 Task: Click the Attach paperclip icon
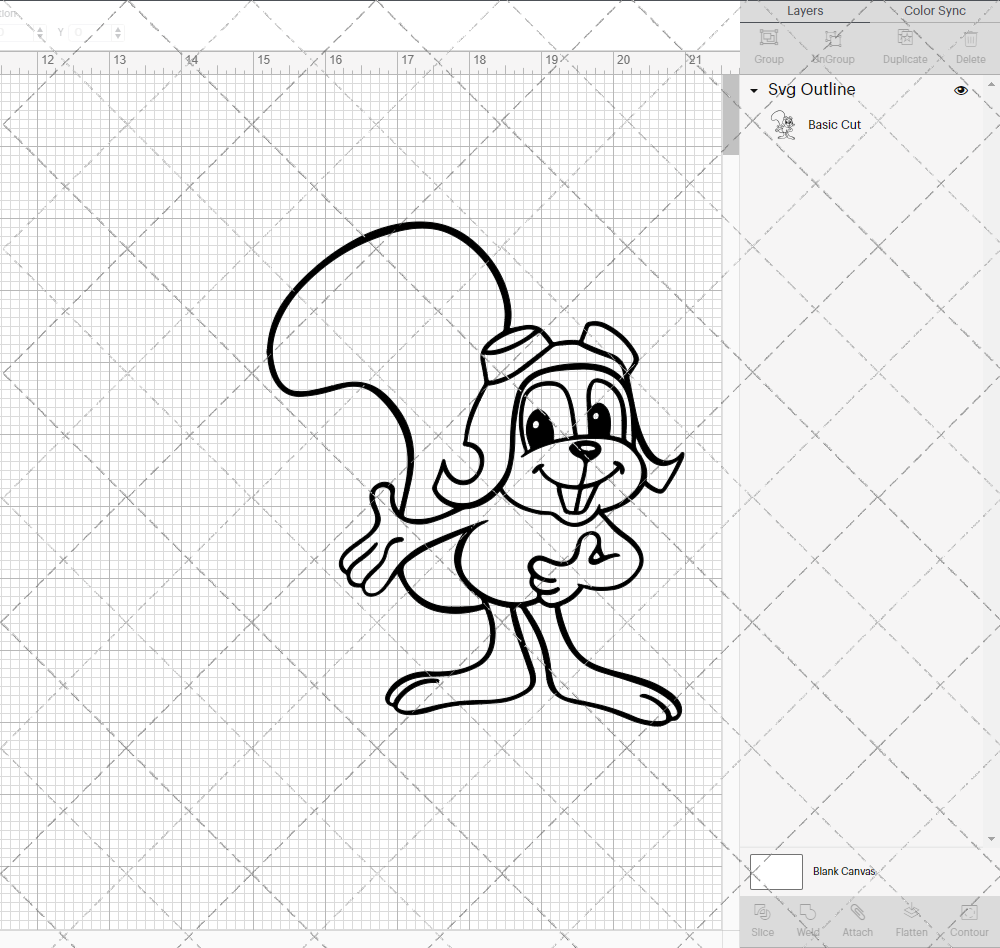pos(857,912)
